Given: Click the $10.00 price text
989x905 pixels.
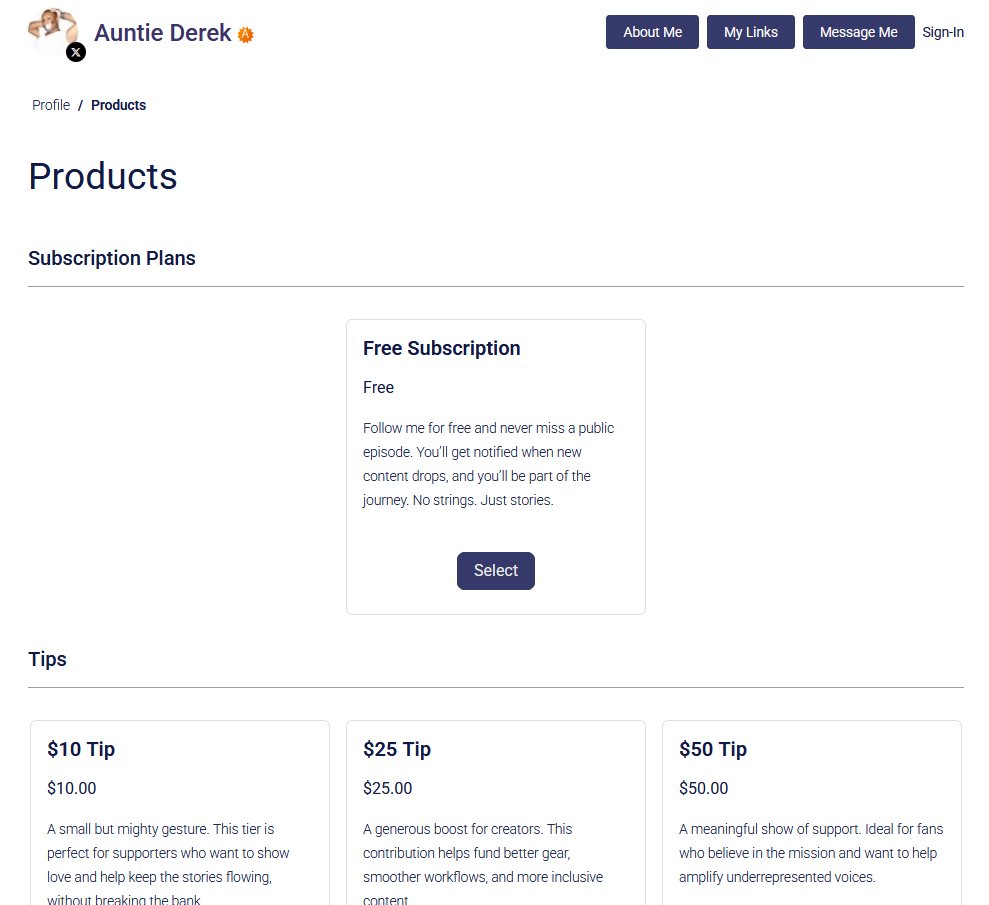Looking at the screenshot, I should click(x=72, y=788).
